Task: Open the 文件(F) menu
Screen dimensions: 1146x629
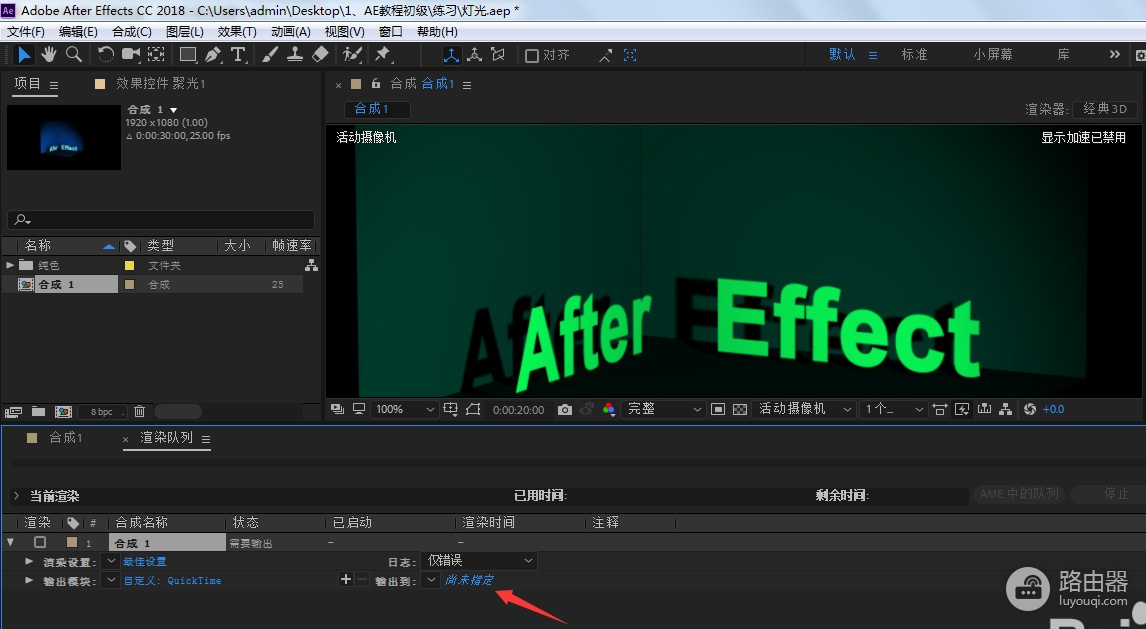Action: click(26, 31)
